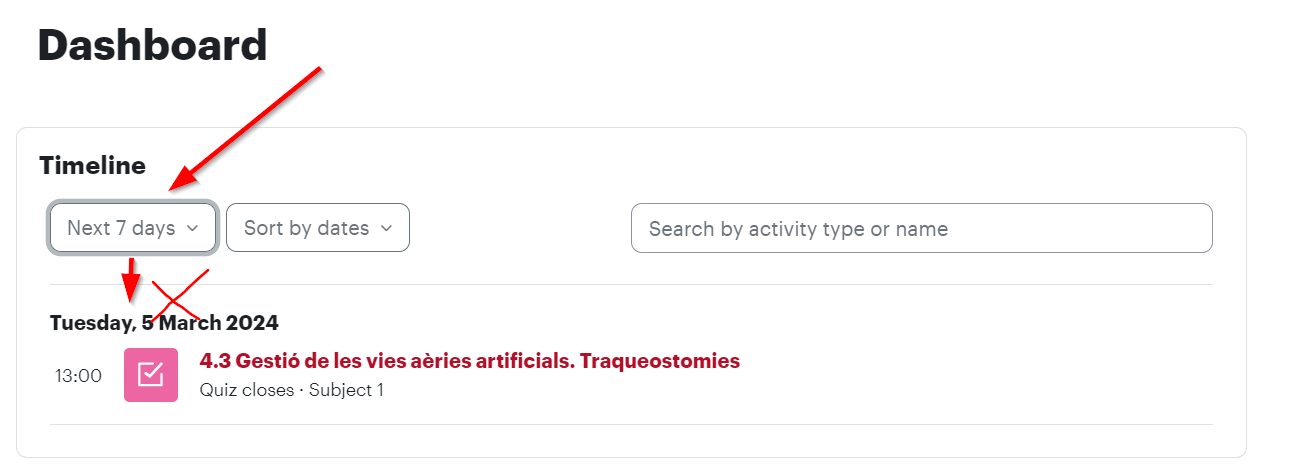Image resolution: width=1304 pixels, height=469 pixels.
Task: Click the Dashboard page heading
Action: coord(153,45)
